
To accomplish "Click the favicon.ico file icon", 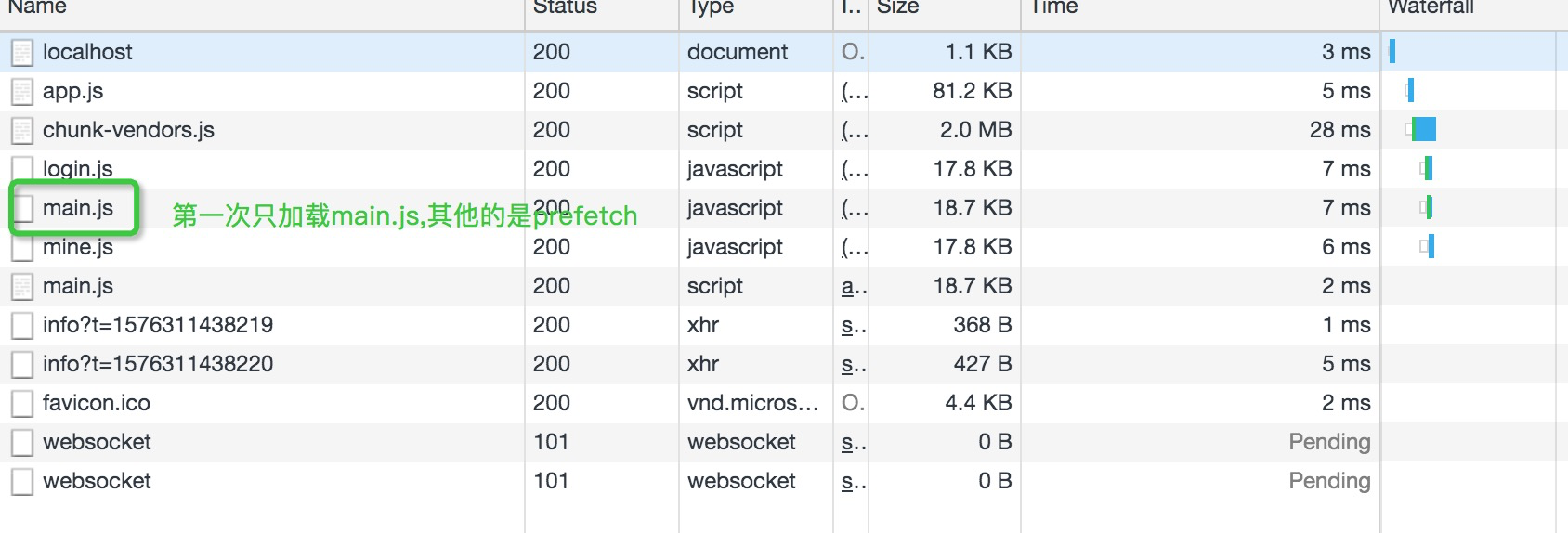I will click(22, 404).
